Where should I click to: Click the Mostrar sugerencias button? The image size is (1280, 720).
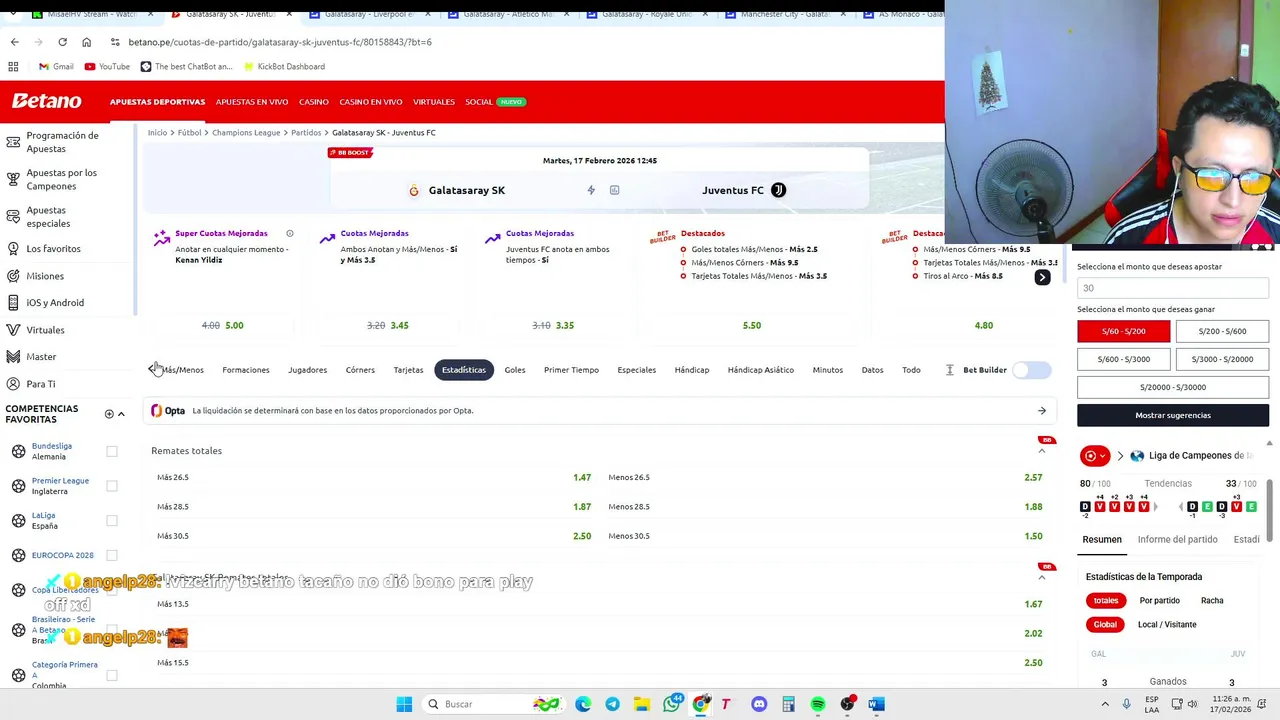(x=1173, y=415)
